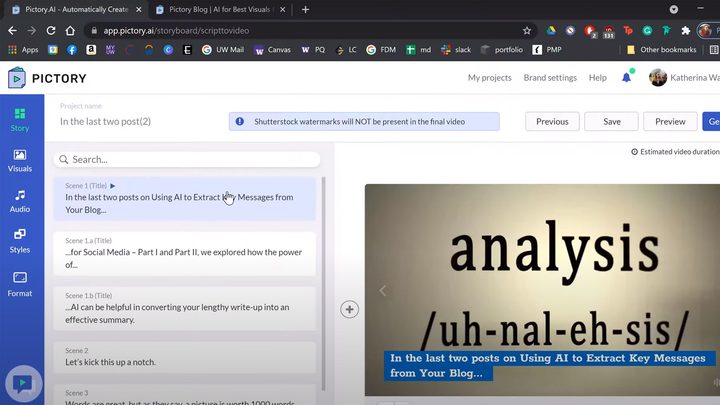Viewport: 720px width, 405px height.
Task: Open the notifications bell
Action: pos(626,78)
